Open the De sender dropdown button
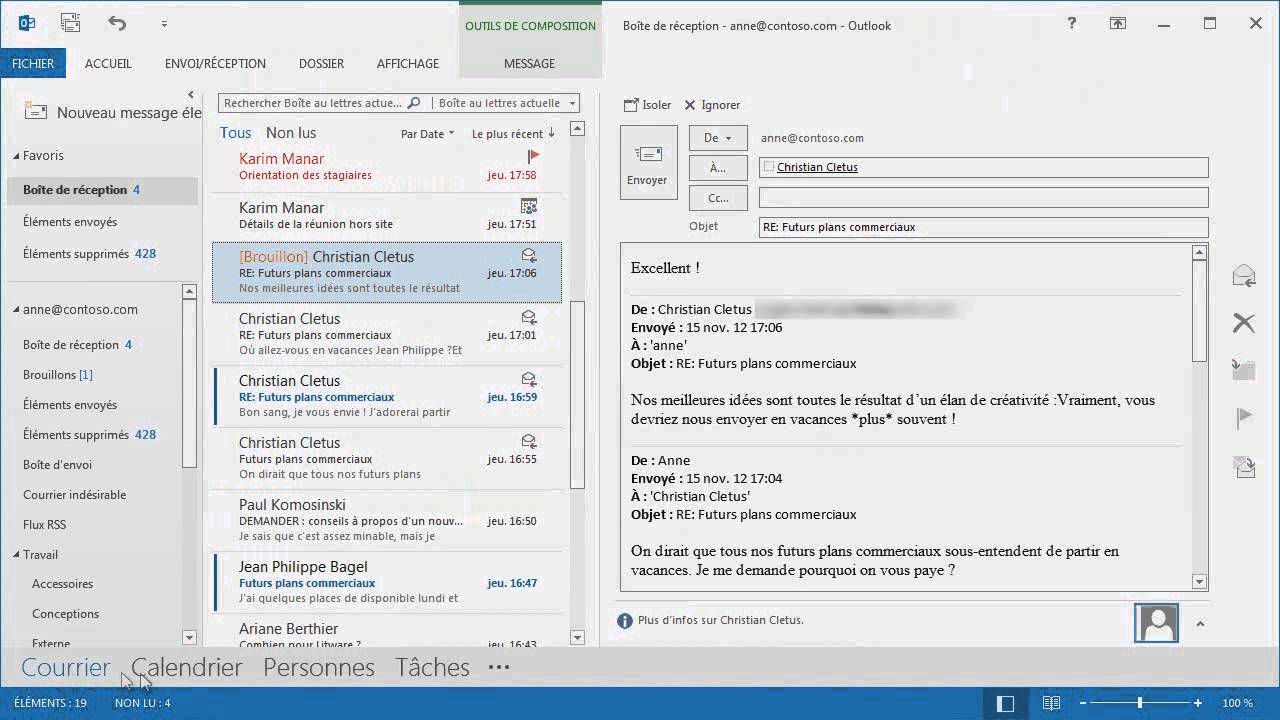The image size is (1280, 720). click(x=718, y=138)
